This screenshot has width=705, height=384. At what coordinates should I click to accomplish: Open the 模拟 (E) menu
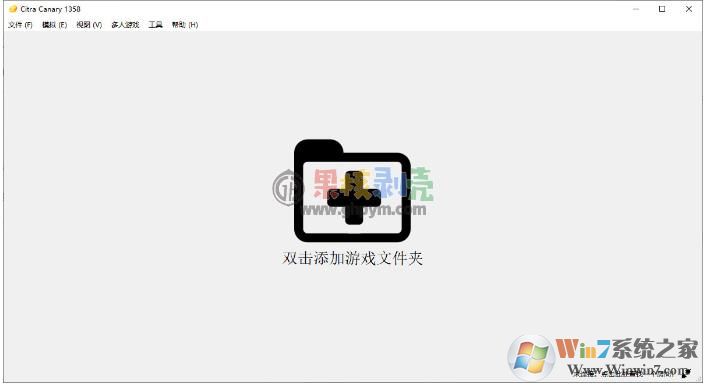coord(54,25)
